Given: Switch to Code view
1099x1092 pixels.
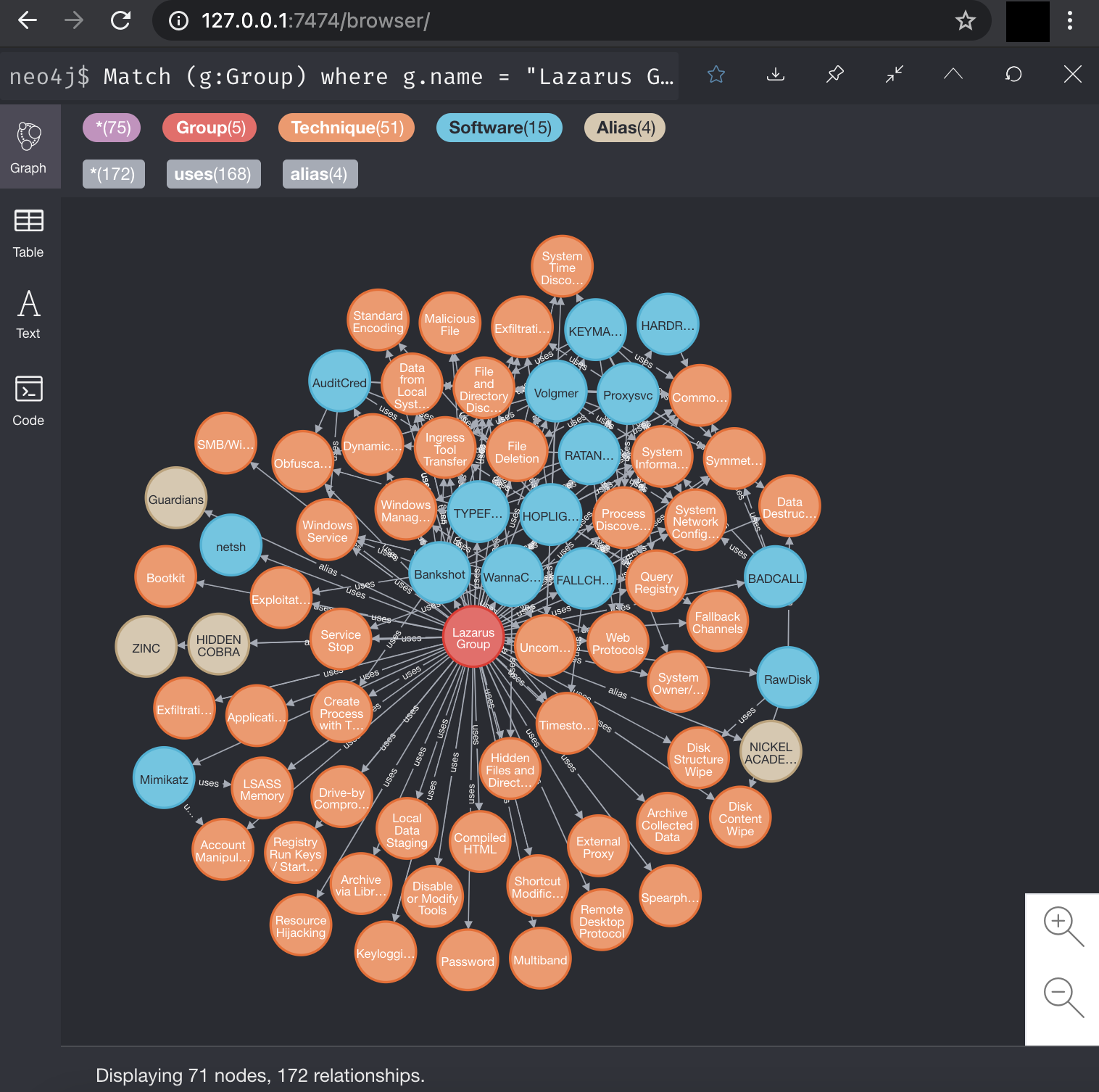Looking at the screenshot, I should tap(28, 400).
